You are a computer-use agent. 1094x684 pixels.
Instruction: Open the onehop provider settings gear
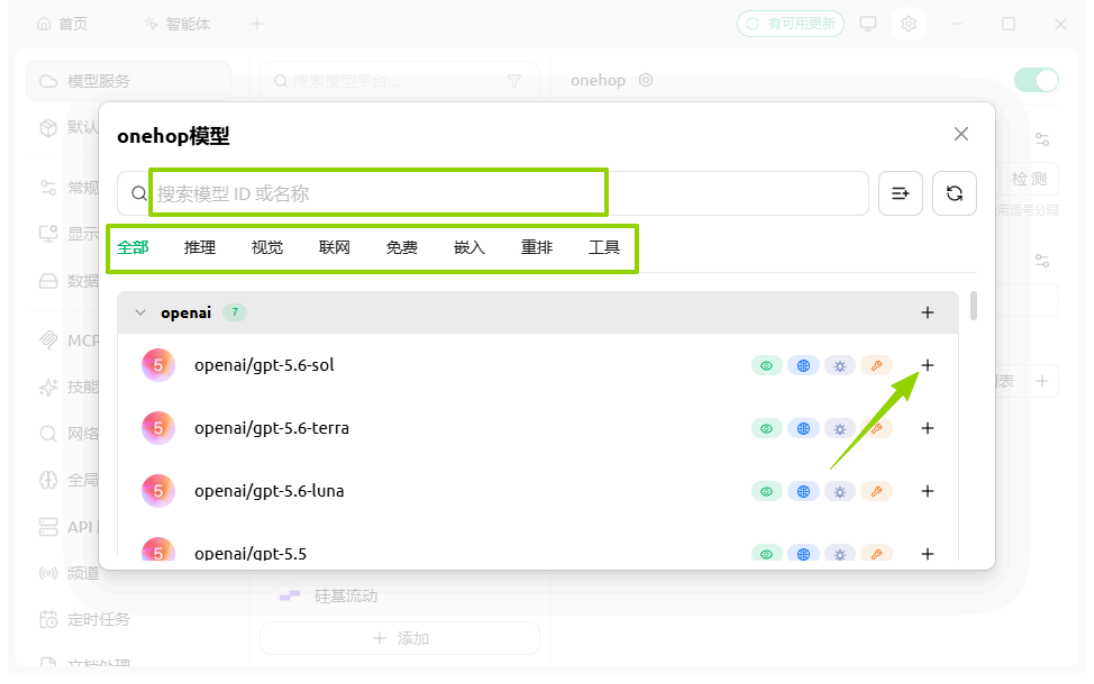[646, 80]
